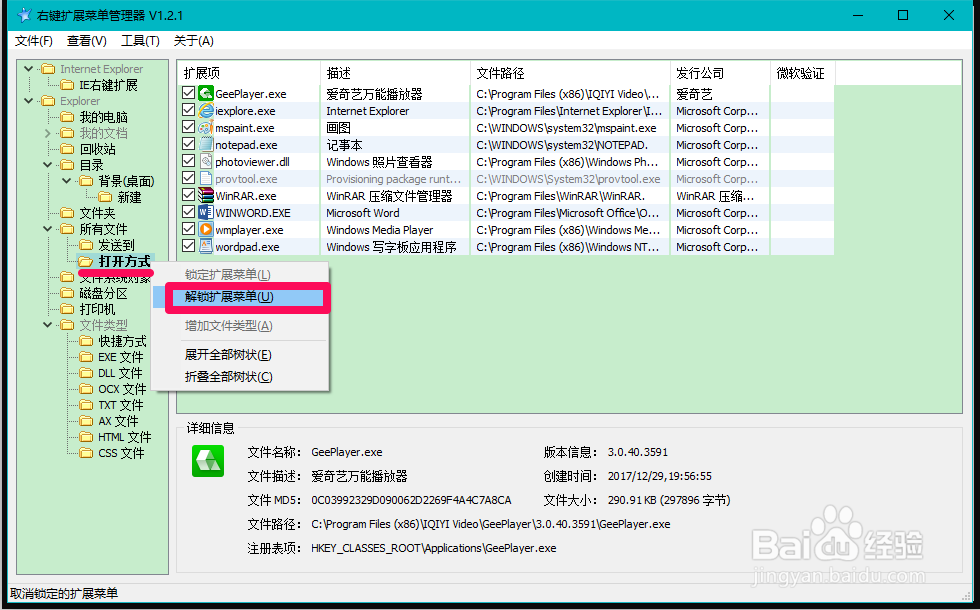Toggle the wmplayer.exe checkbox
The height and width of the screenshot is (610, 980).
coord(188,229)
